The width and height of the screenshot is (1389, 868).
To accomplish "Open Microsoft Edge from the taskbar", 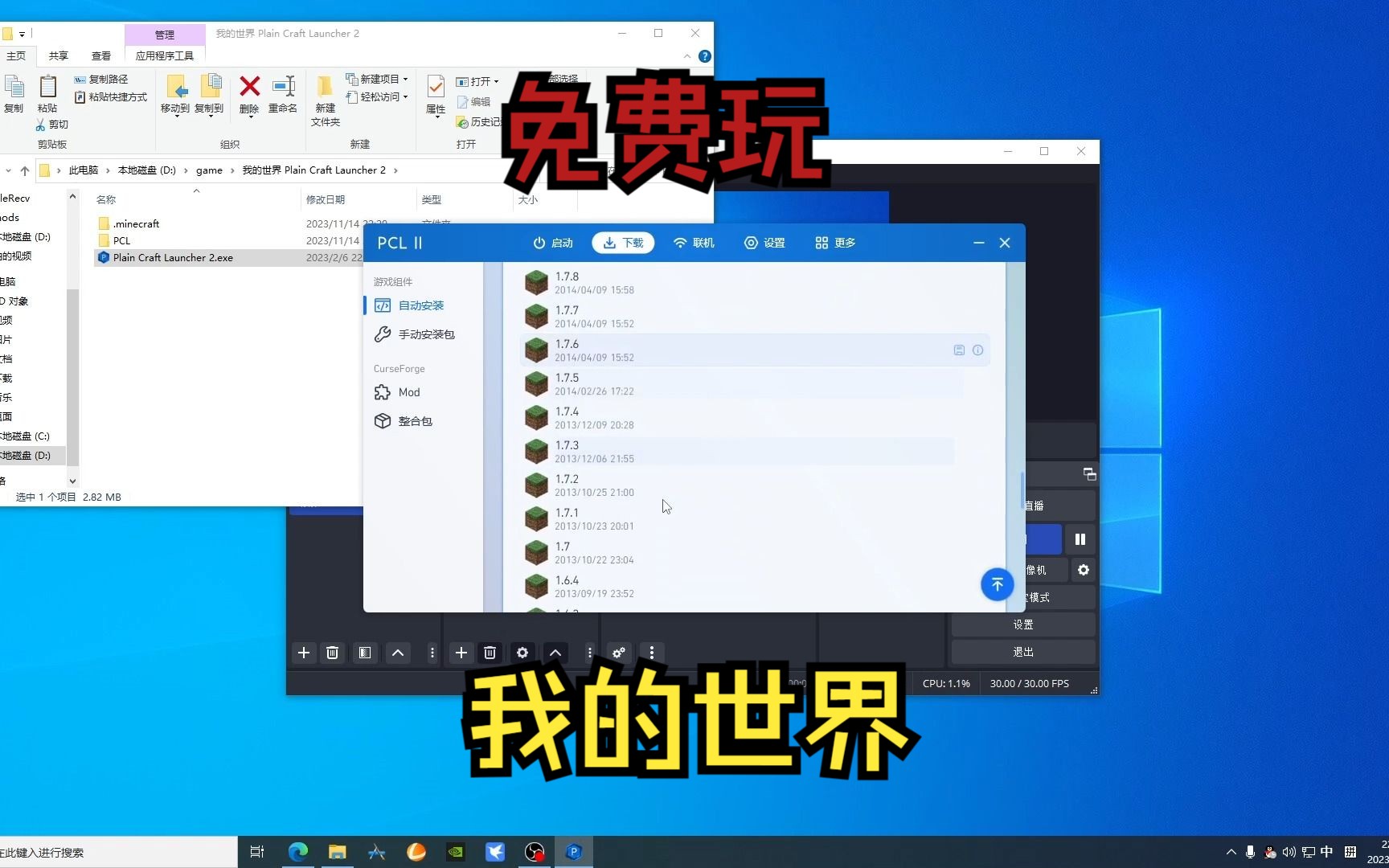I will click(298, 852).
